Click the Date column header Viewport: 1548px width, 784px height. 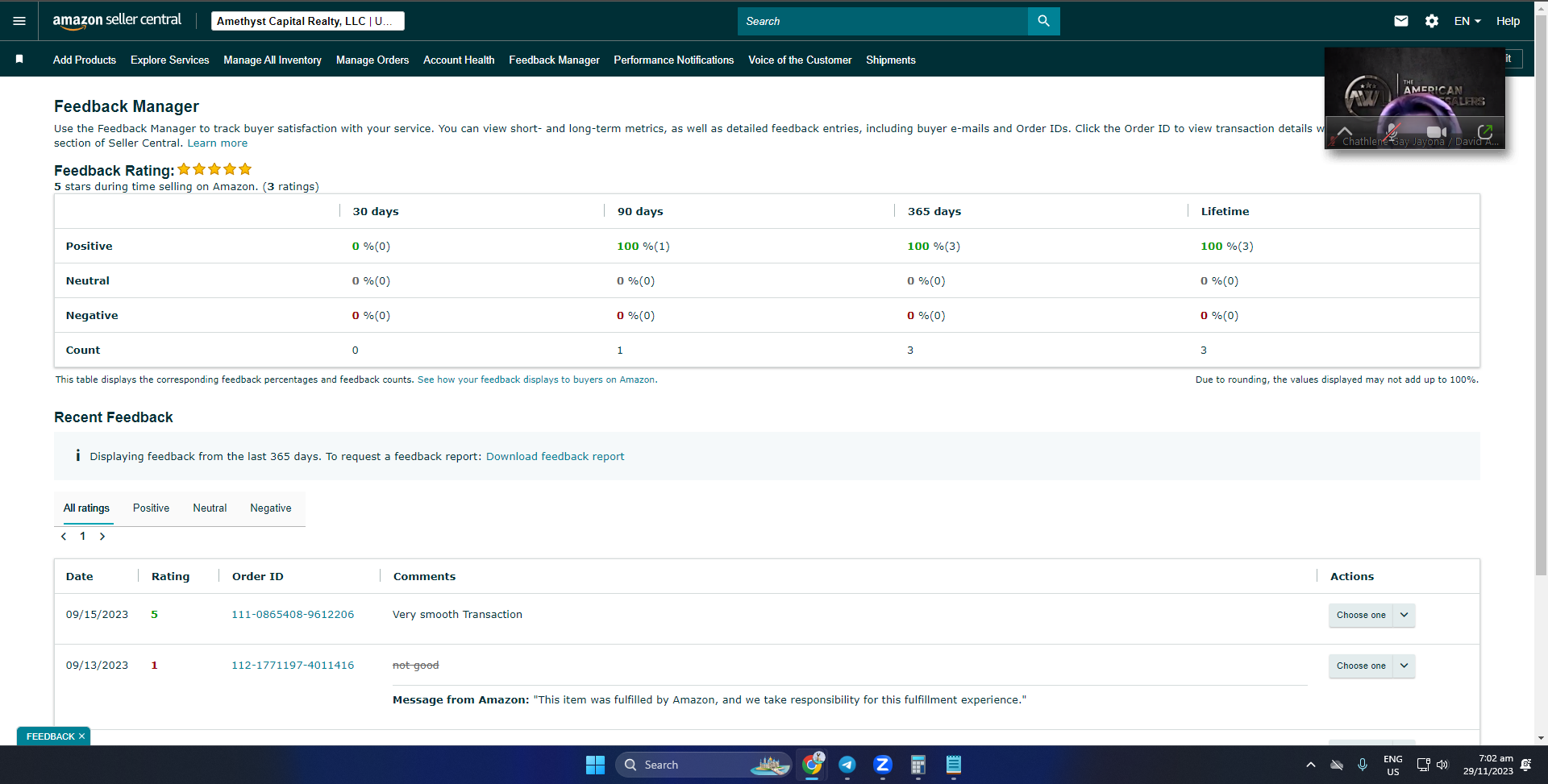[80, 577]
